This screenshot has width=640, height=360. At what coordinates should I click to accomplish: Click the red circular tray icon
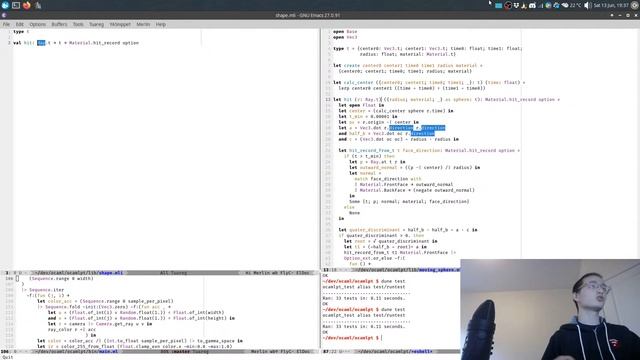(x=508, y=6)
